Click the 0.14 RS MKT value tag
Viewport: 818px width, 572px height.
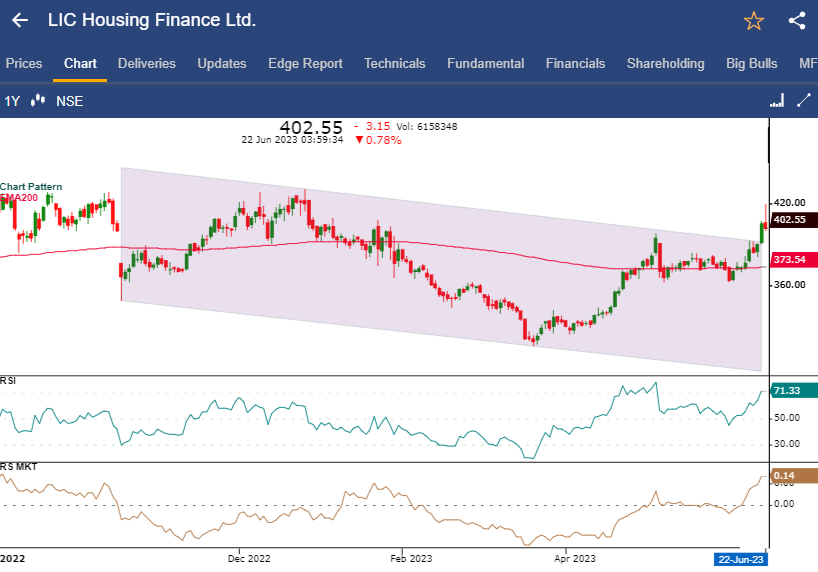pos(793,475)
